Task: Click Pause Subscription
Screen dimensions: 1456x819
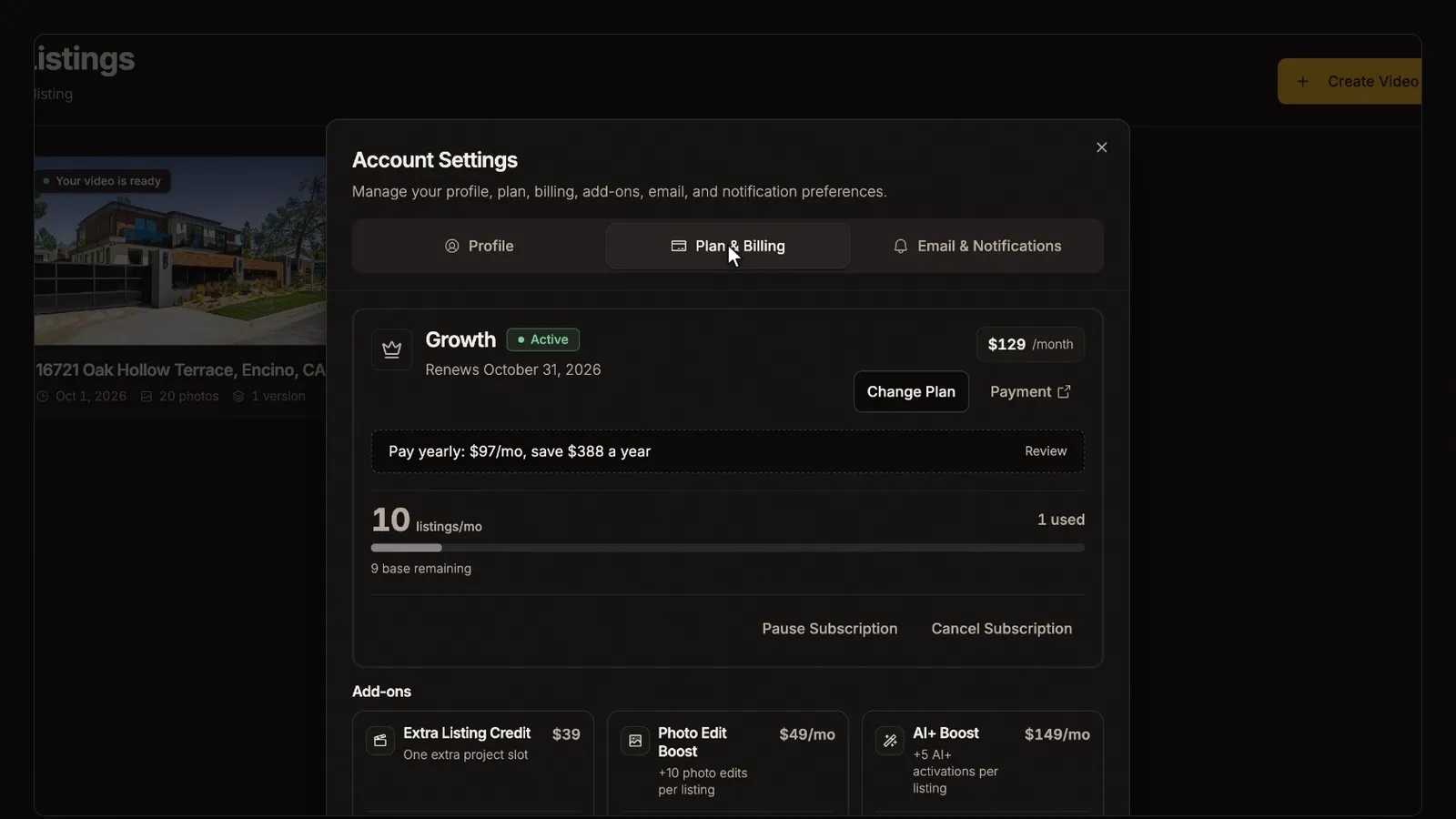Action: coord(830,629)
